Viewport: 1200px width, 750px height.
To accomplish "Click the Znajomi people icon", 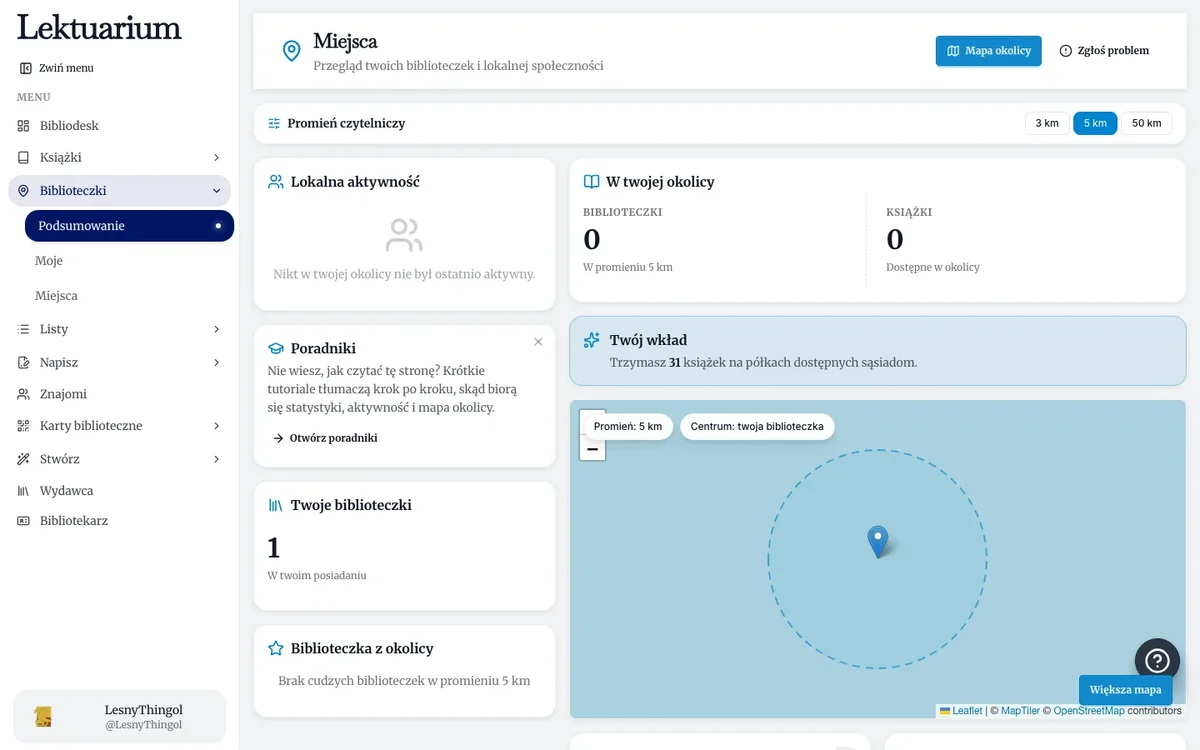I will click(23, 394).
